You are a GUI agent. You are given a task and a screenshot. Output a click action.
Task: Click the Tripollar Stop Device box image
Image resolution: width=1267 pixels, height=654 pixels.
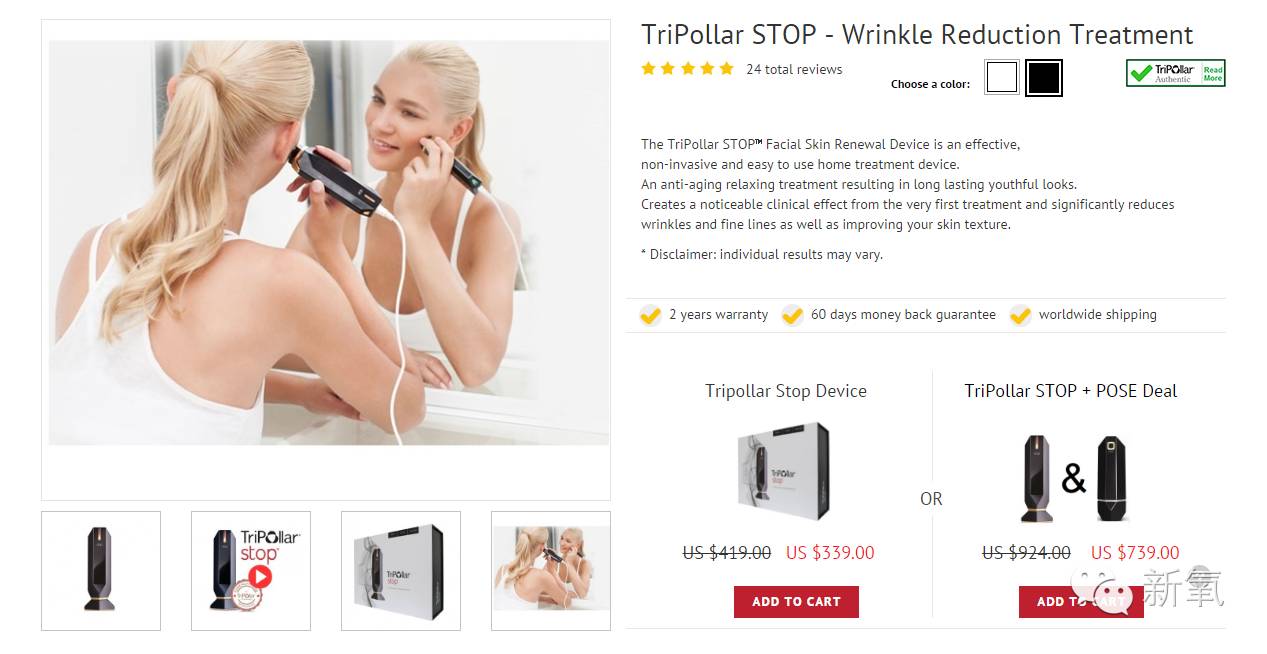click(784, 472)
